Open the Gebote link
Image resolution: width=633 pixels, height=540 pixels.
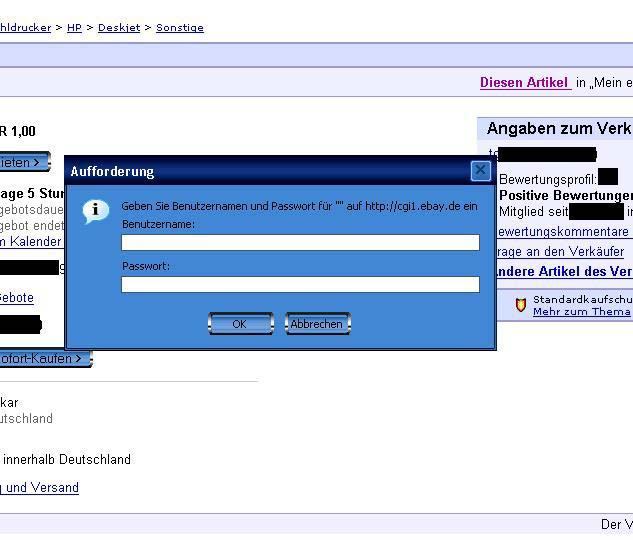tap(17, 298)
